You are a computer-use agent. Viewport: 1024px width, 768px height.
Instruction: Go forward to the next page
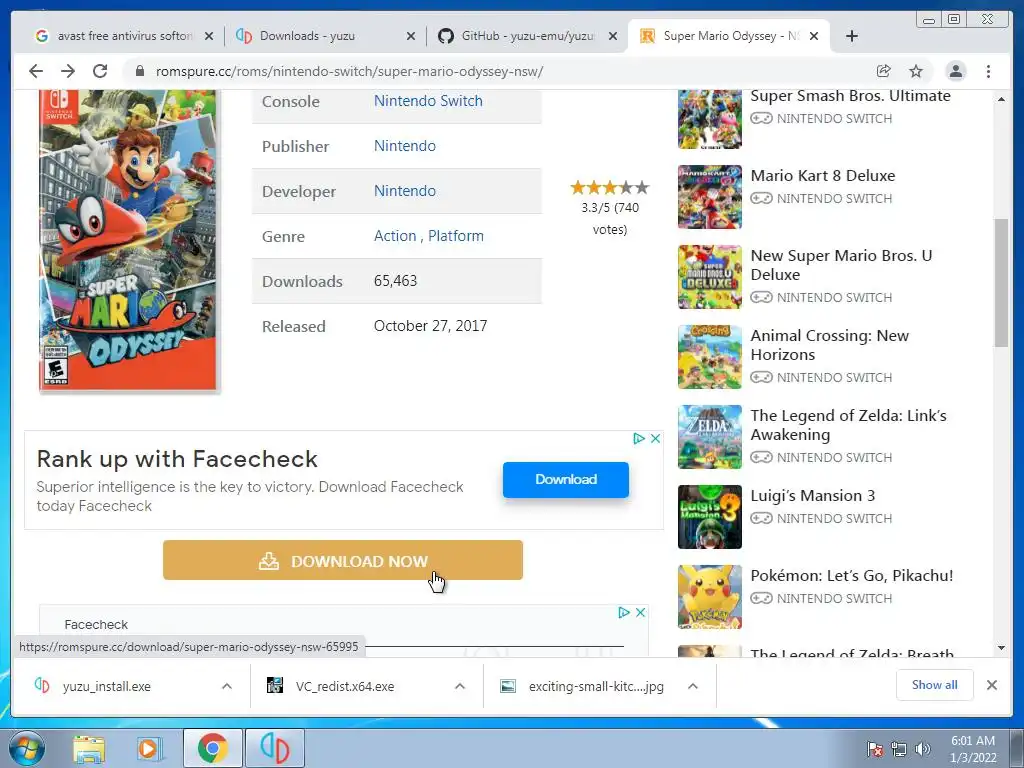coord(68,71)
